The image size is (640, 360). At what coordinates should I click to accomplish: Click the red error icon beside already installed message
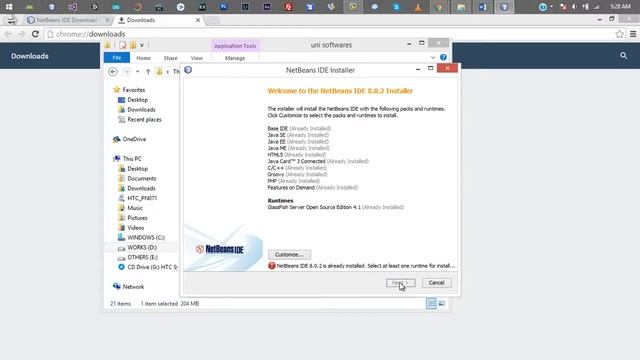pyautogui.click(x=271, y=266)
